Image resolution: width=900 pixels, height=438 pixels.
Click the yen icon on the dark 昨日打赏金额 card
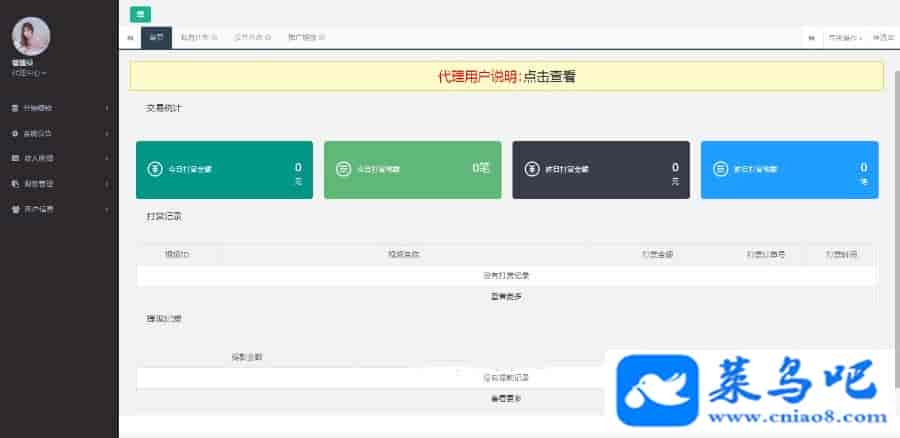tap(531, 169)
